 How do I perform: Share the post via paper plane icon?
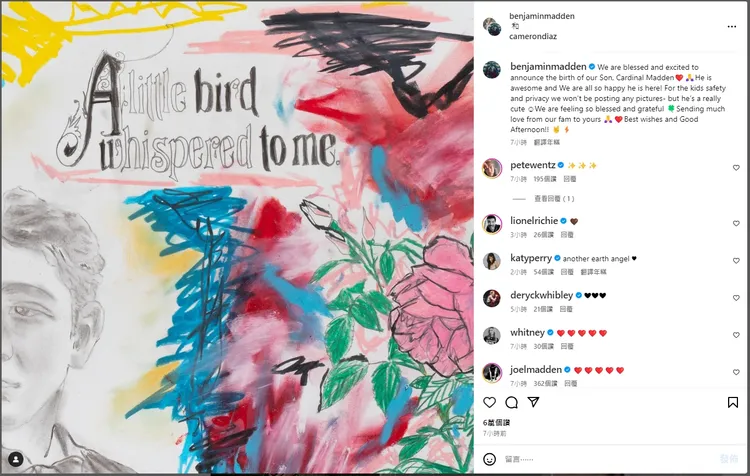pyautogui.click(x=533, y=402)
